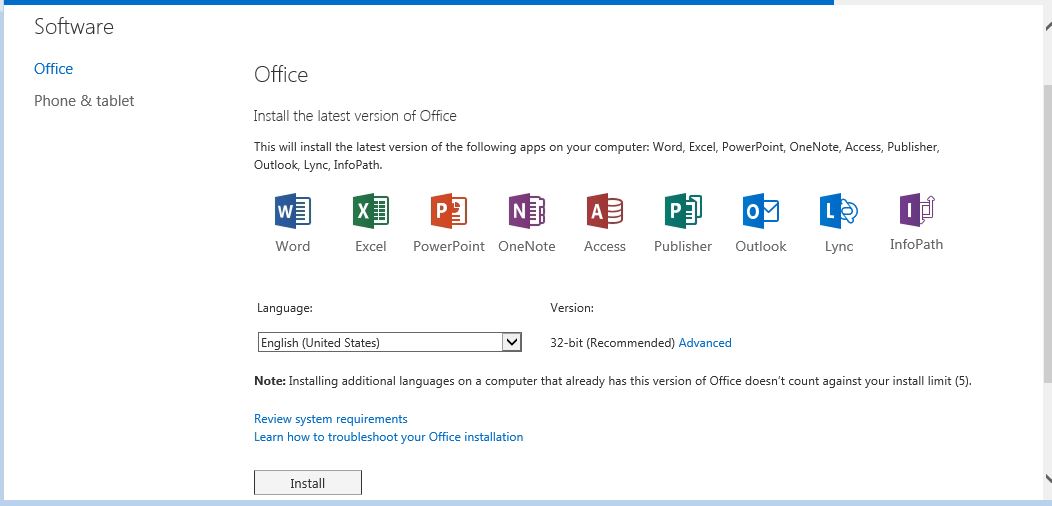
Task: Click the Lync app icon
Action: pyautogui.click(x=839, y=211)
